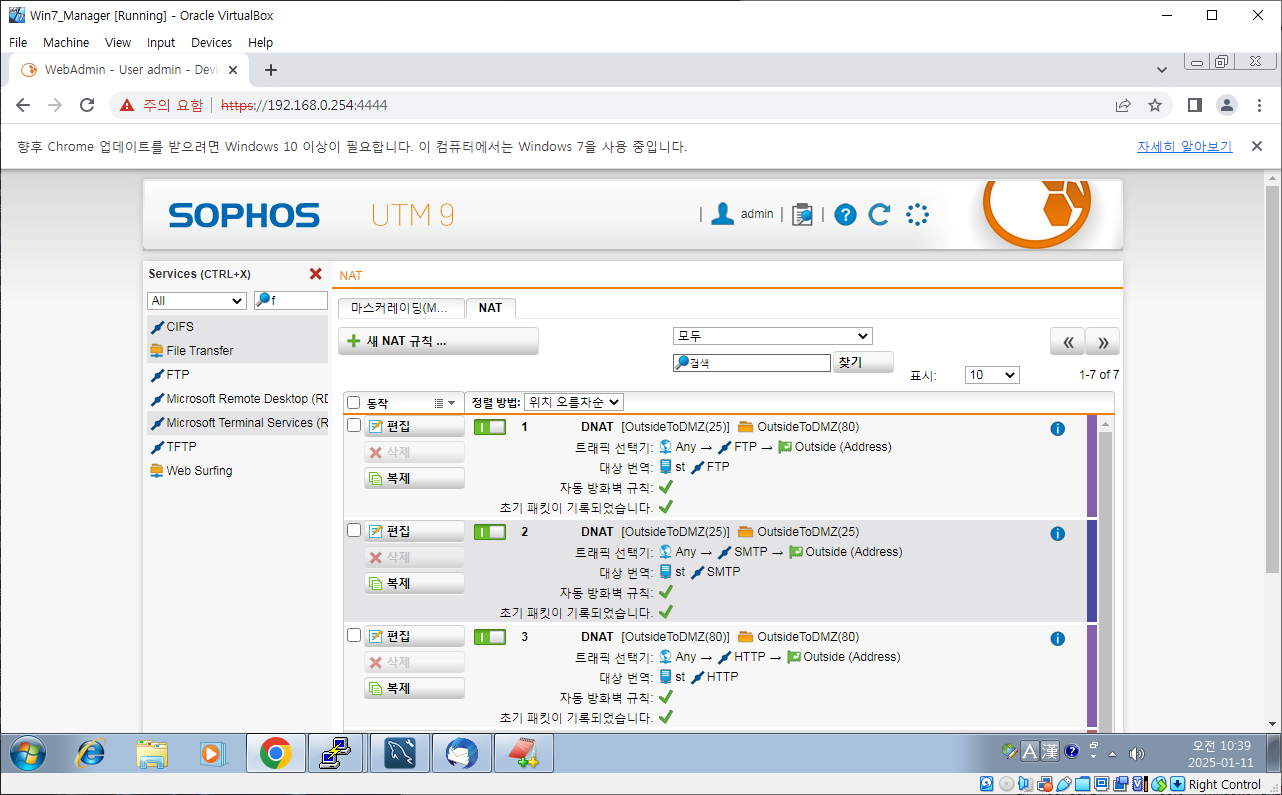Click 복제 button for NAT rule 2
The width and height of the screenshot is (1282, 795).
(x=414, y=583)
